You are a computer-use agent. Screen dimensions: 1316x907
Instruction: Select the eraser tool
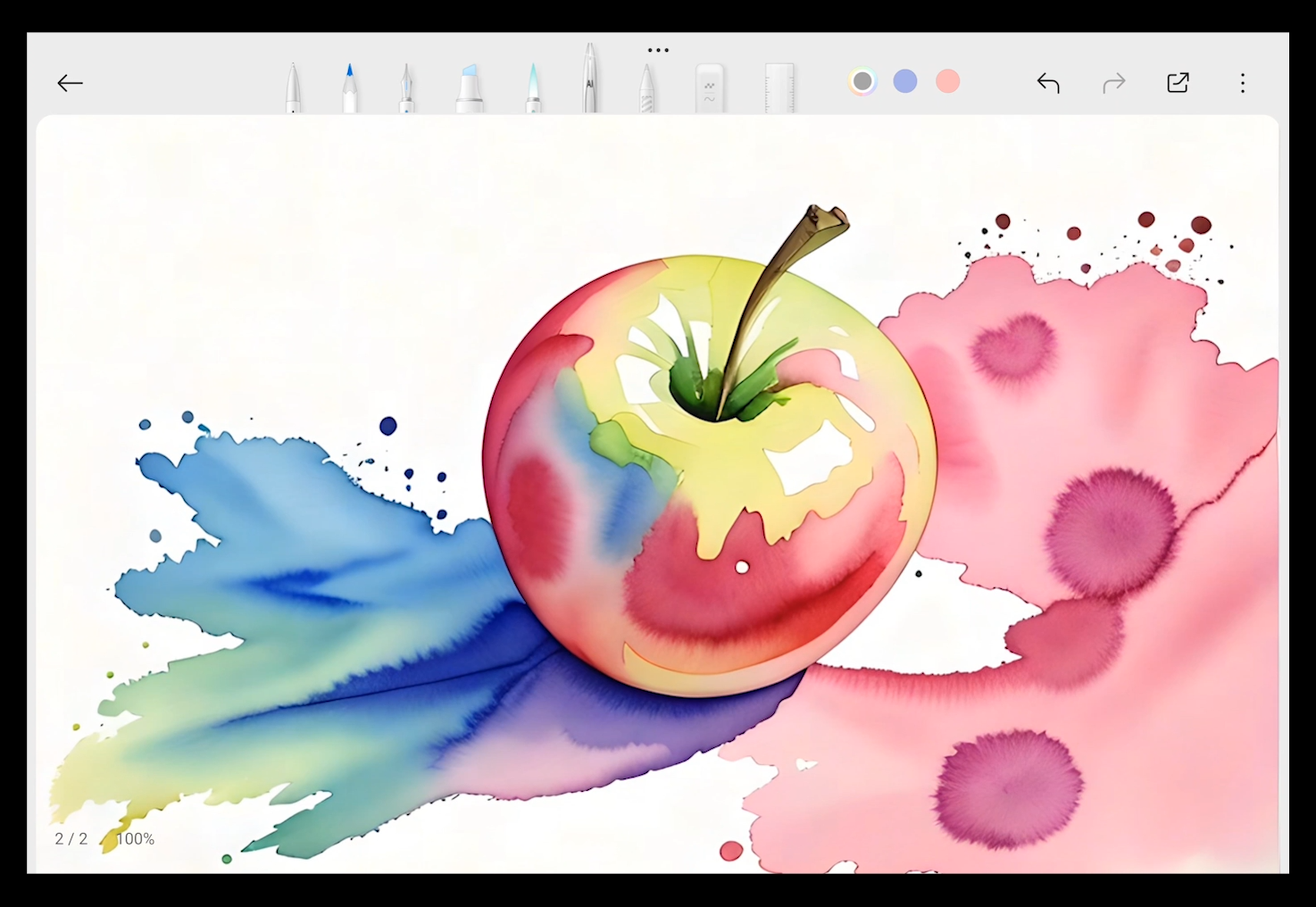click(x=710, y=88)
